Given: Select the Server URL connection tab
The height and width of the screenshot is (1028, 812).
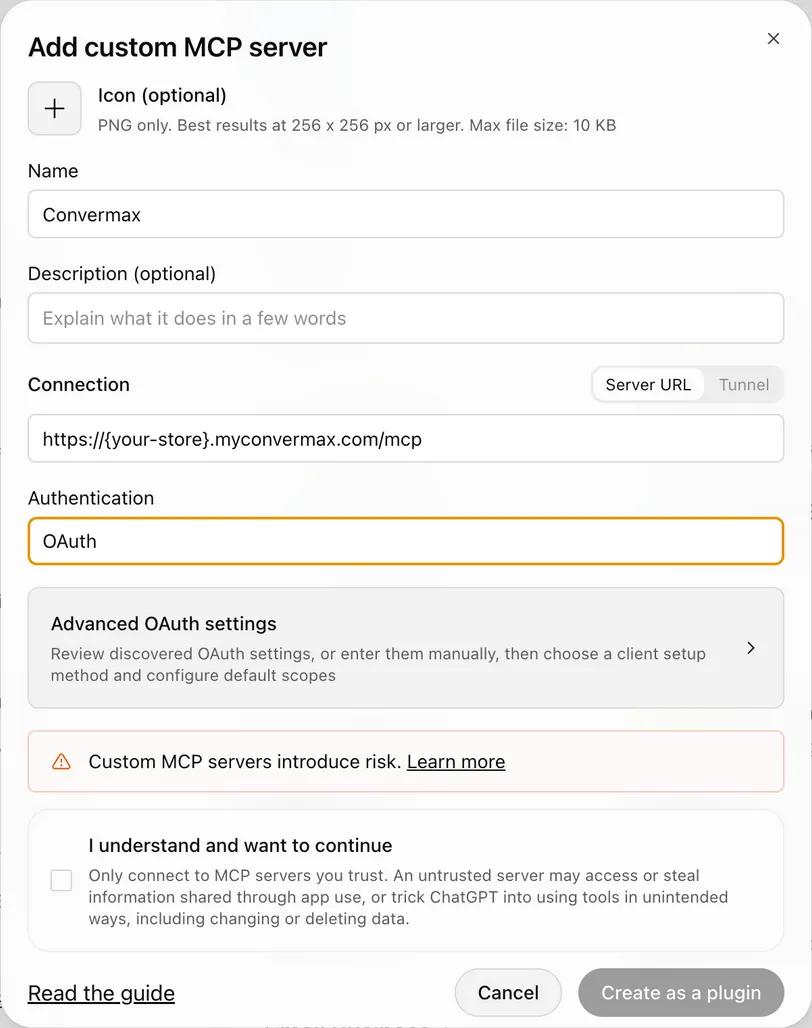Looking at the screenshot, I should (x=648, y=385).
